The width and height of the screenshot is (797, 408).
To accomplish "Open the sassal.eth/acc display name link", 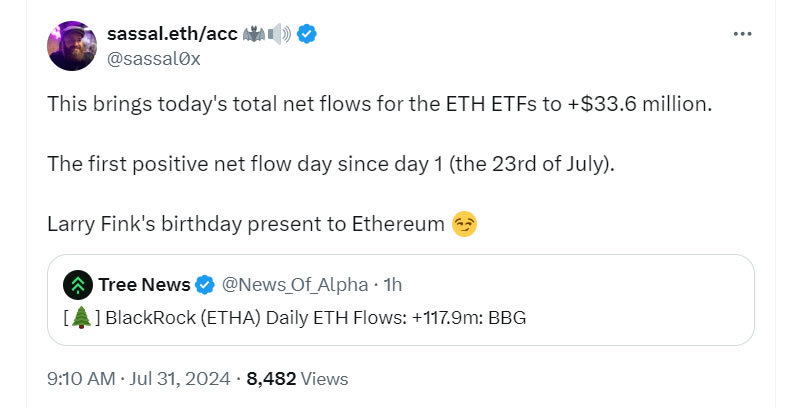I will pyautogui.click(x=172, y=34).
